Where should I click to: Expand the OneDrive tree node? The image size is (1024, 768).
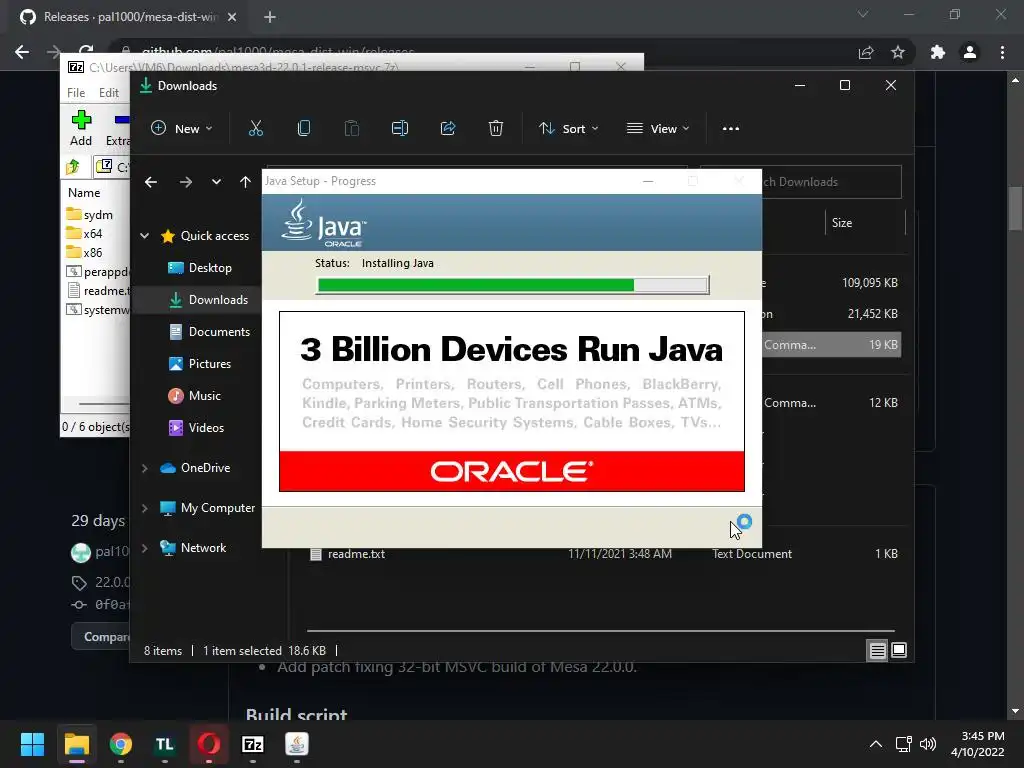click(x=144, y=468)
